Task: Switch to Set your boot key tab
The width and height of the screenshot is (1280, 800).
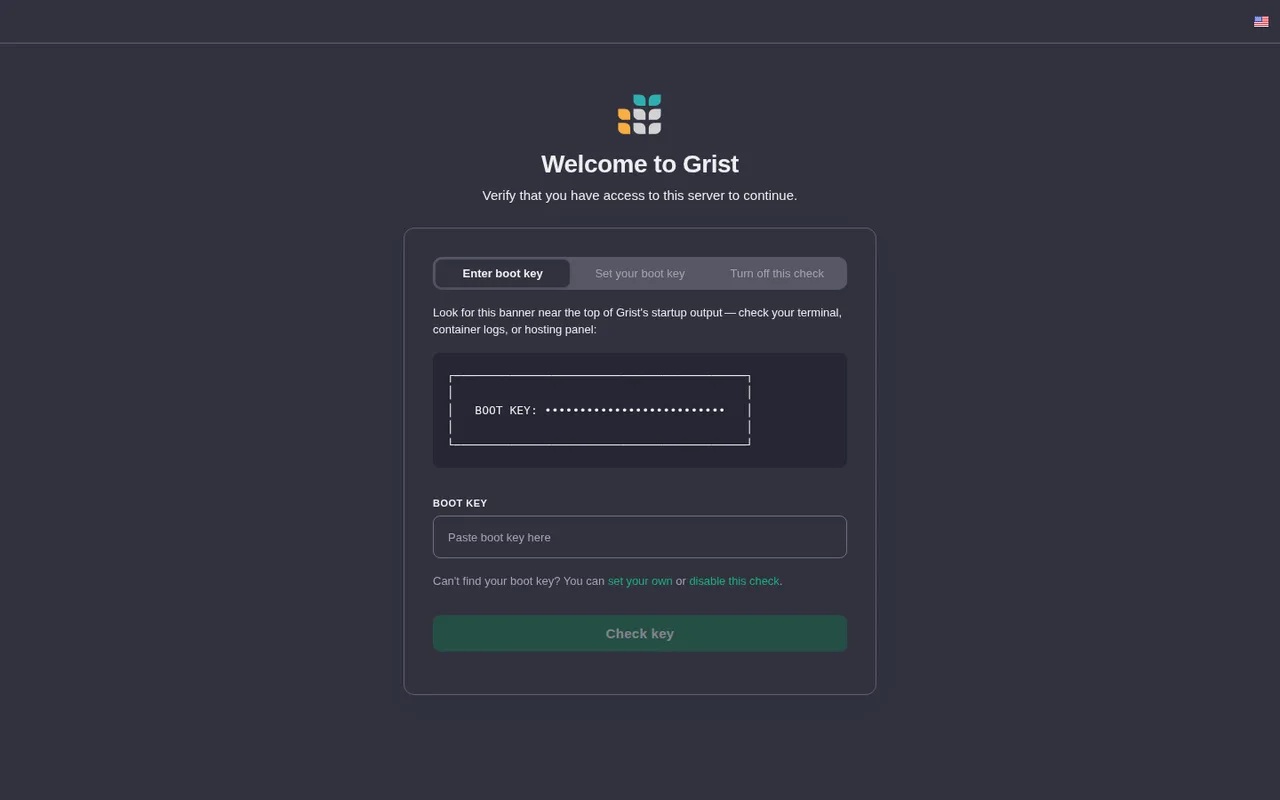Action: tap(640, 273)
